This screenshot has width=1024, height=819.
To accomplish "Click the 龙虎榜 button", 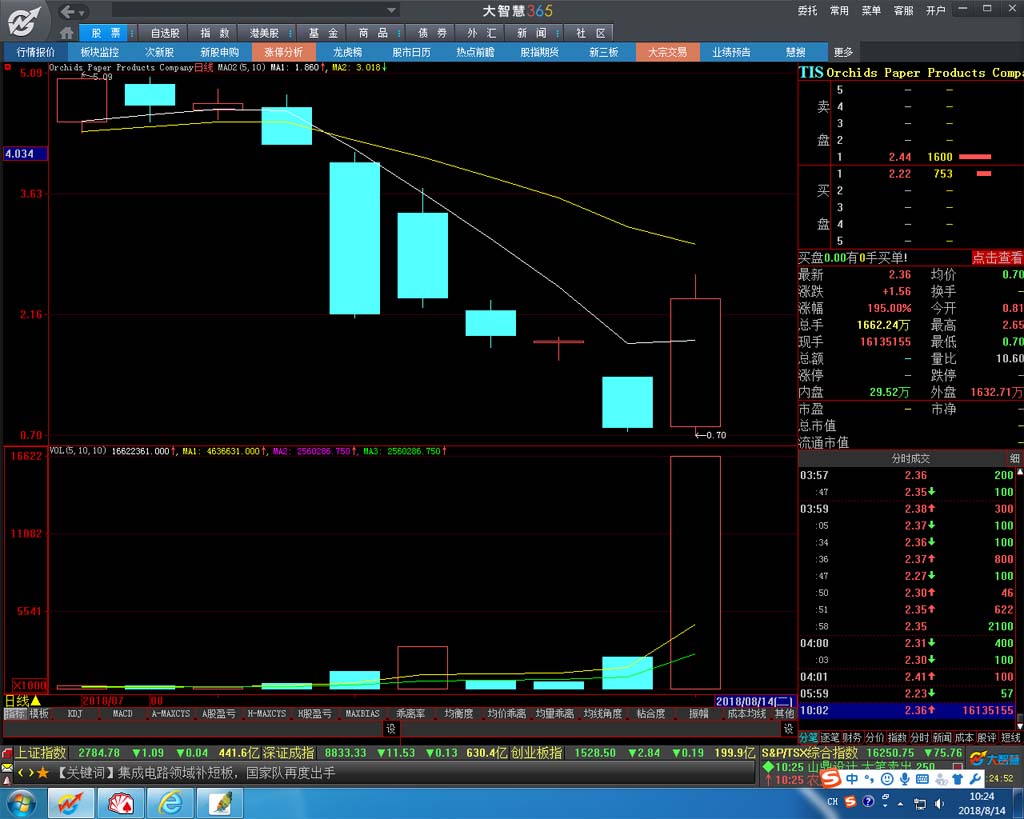I will coord(347,52).
